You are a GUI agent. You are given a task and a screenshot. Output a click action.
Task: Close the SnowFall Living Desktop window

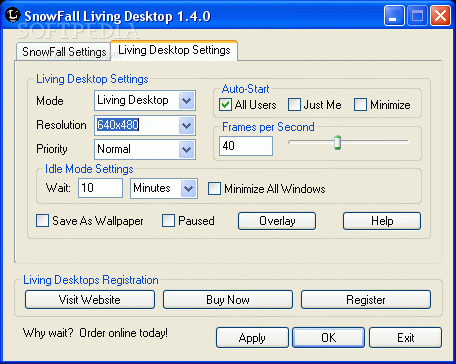point(440,16)
